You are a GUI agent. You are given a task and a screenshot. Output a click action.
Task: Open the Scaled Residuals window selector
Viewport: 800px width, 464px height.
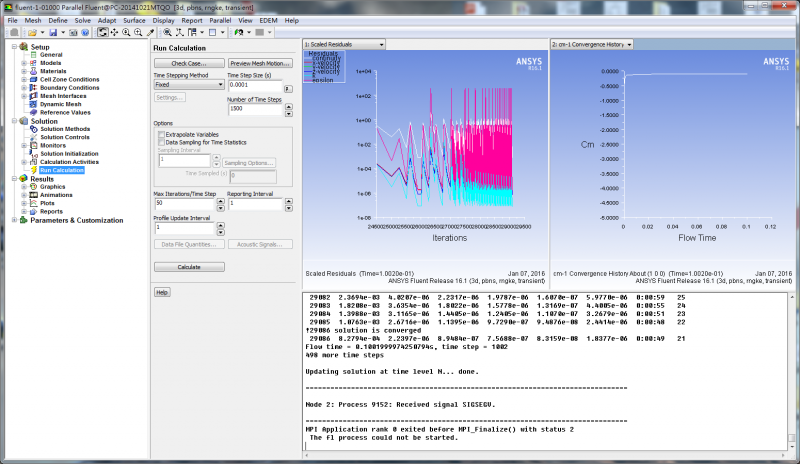pos(344,45)
